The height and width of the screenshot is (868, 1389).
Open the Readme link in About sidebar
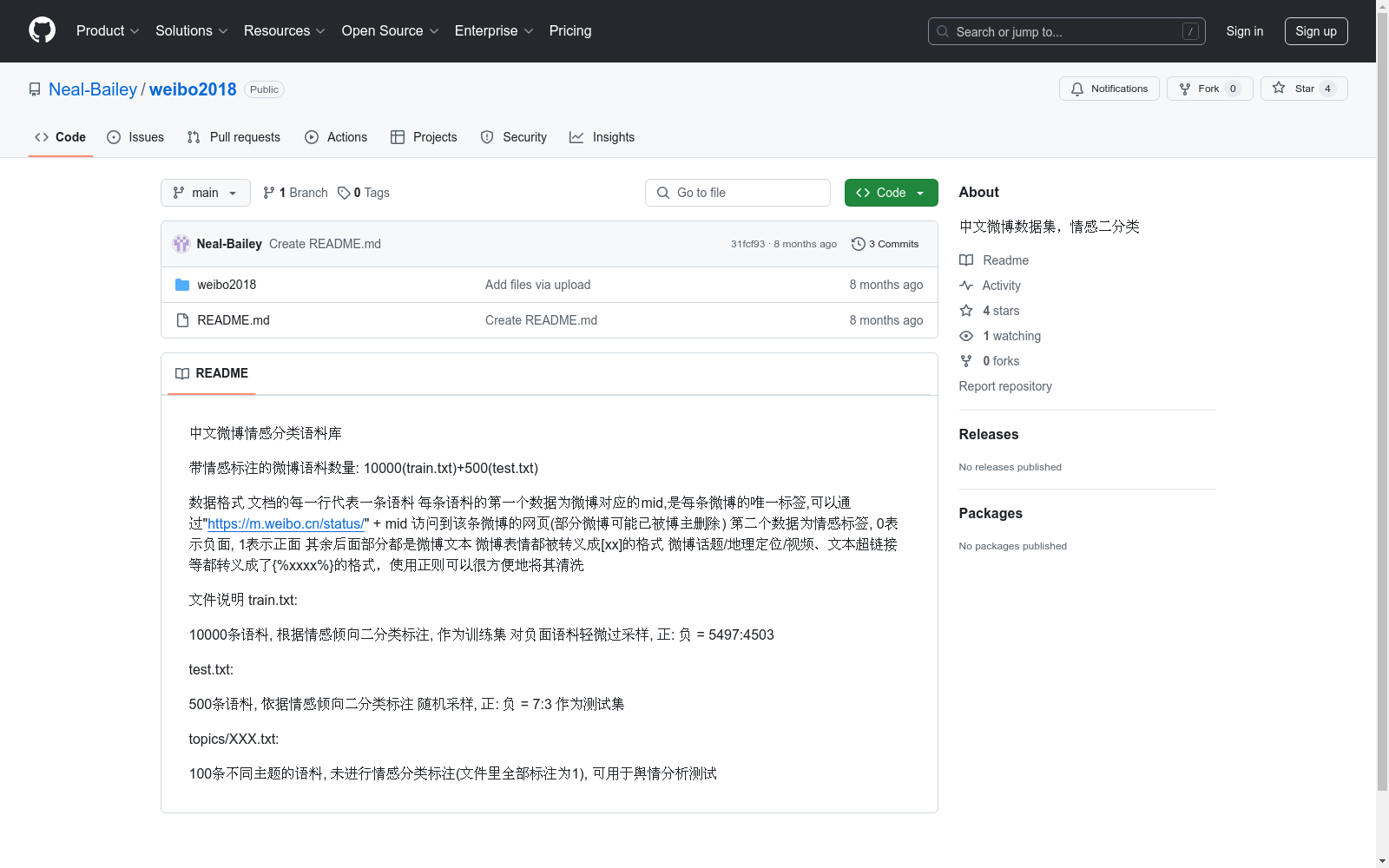994,260
